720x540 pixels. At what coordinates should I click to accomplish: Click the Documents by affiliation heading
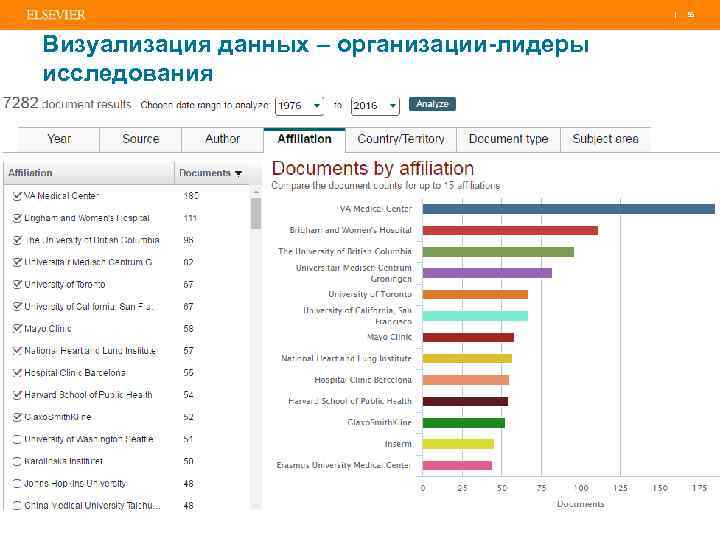pyautogui.click(x=372, y=169)
